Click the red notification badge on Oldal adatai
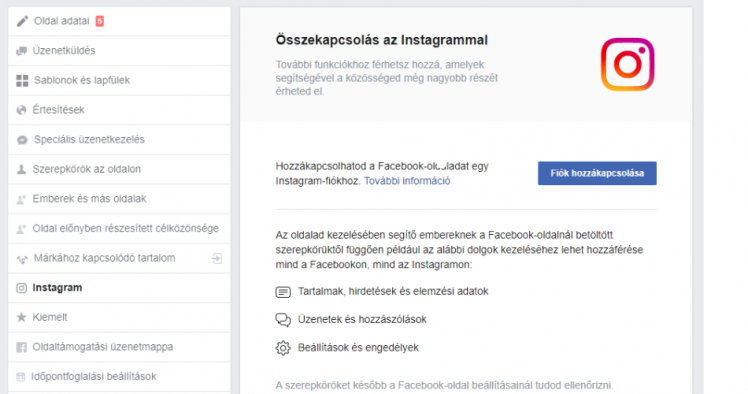 point(99,21)
